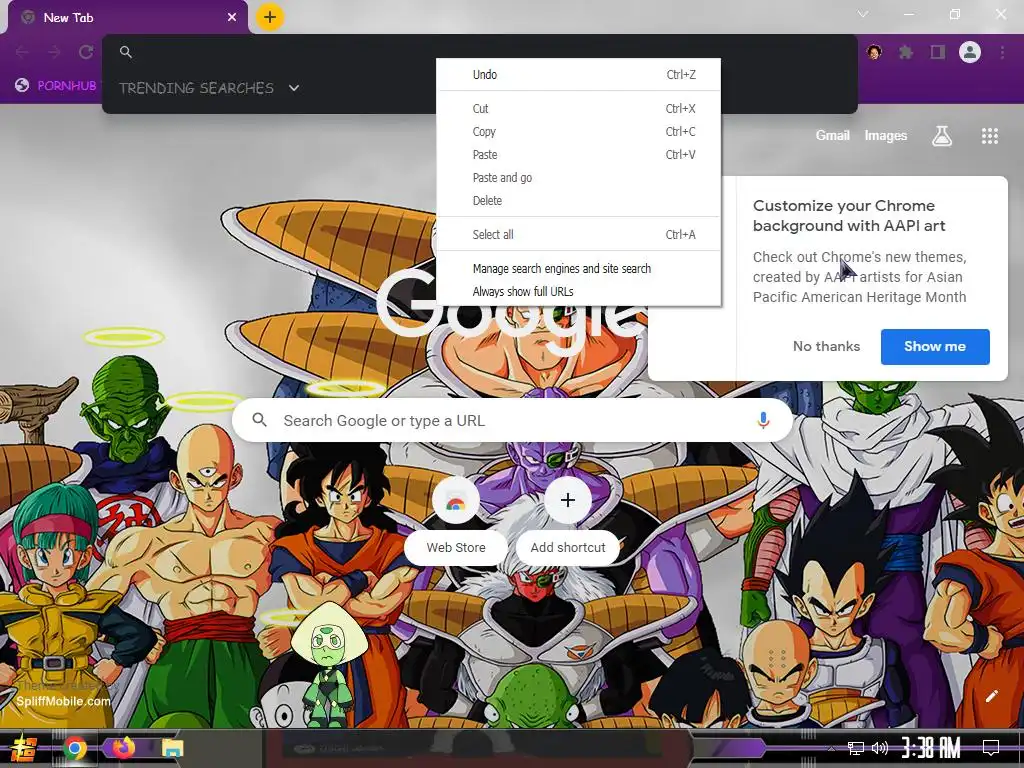Open the Gmail link
This screenshot has width=1024, height=768.
[x=833, y=135]
